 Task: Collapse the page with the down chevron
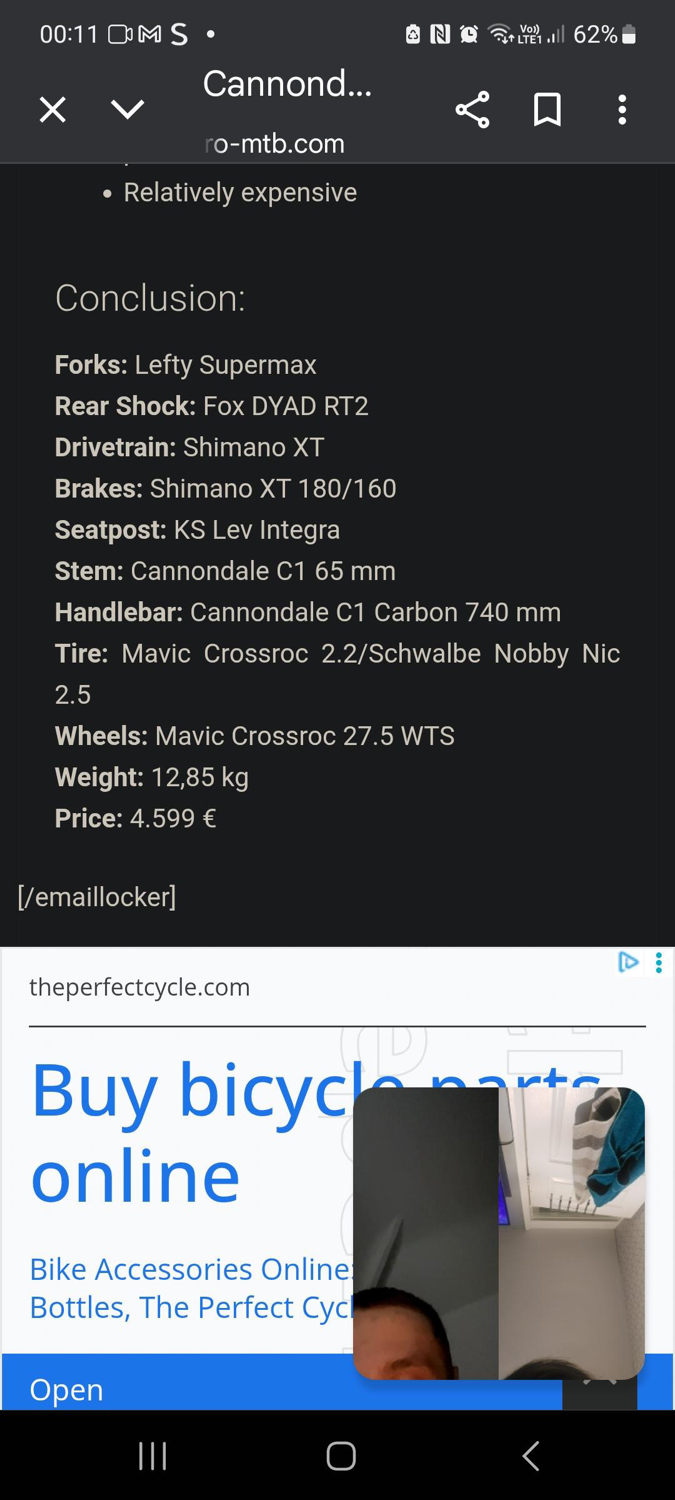[x=127, y=110]
